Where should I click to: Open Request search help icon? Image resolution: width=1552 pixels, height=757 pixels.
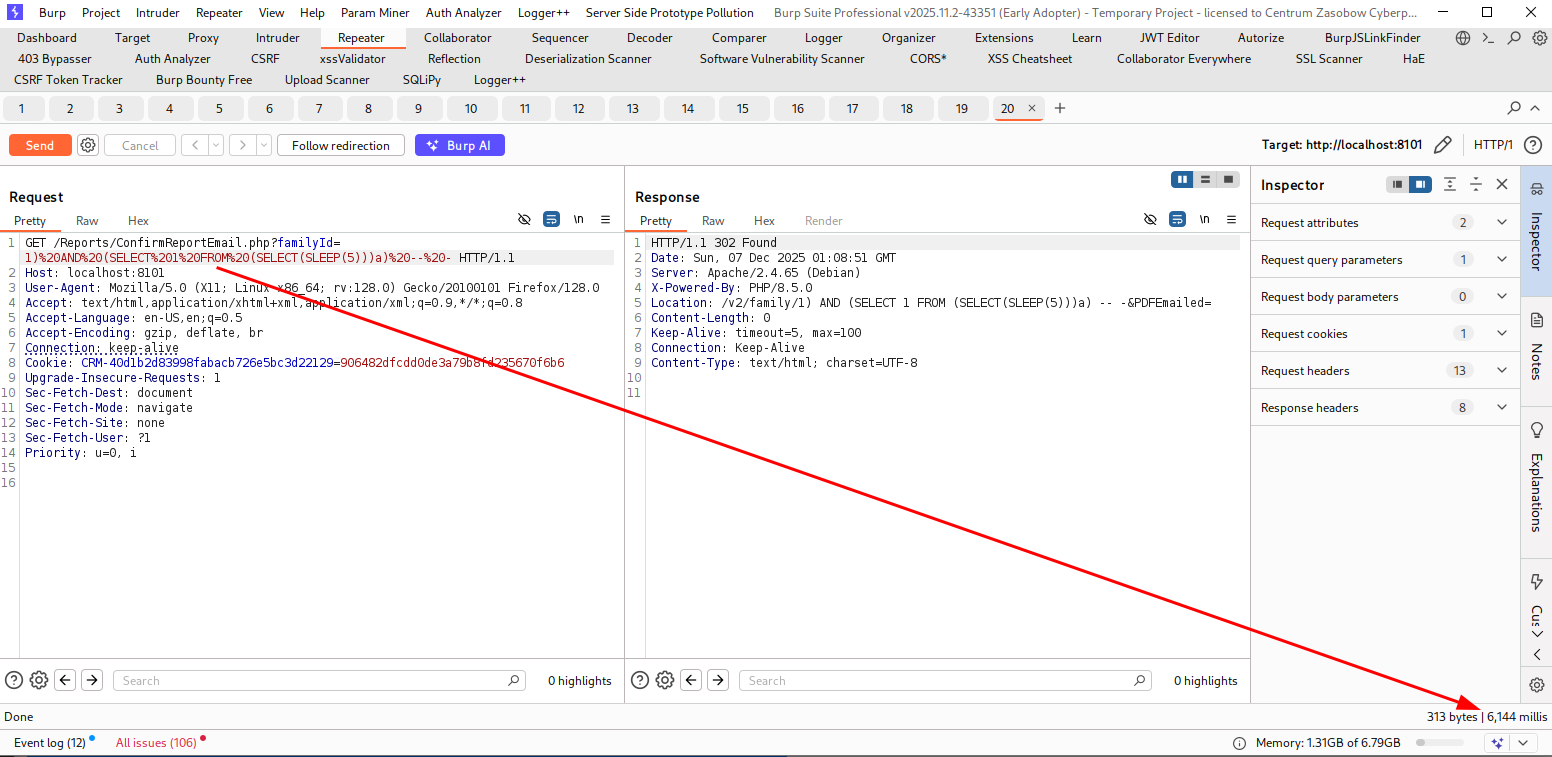click(14, 680)
